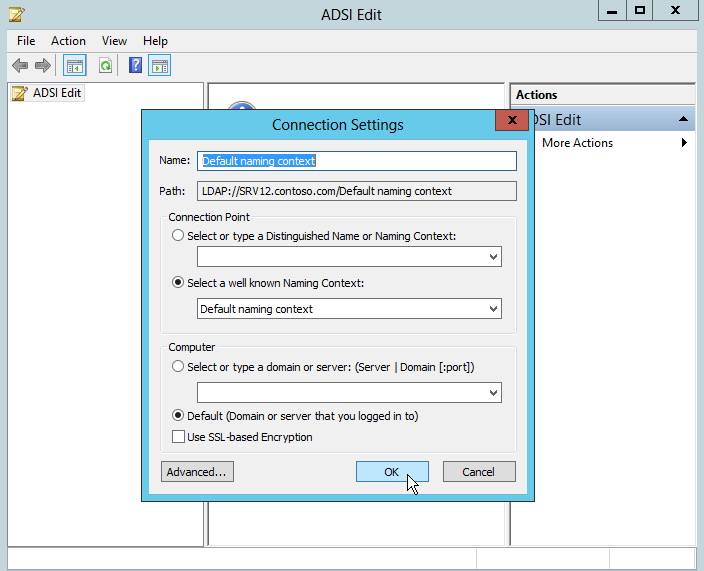The height and width of the screenshot is (571, 704).
Task: Select Distinguished Name or Naming Context radio
Action: point(178,235)
